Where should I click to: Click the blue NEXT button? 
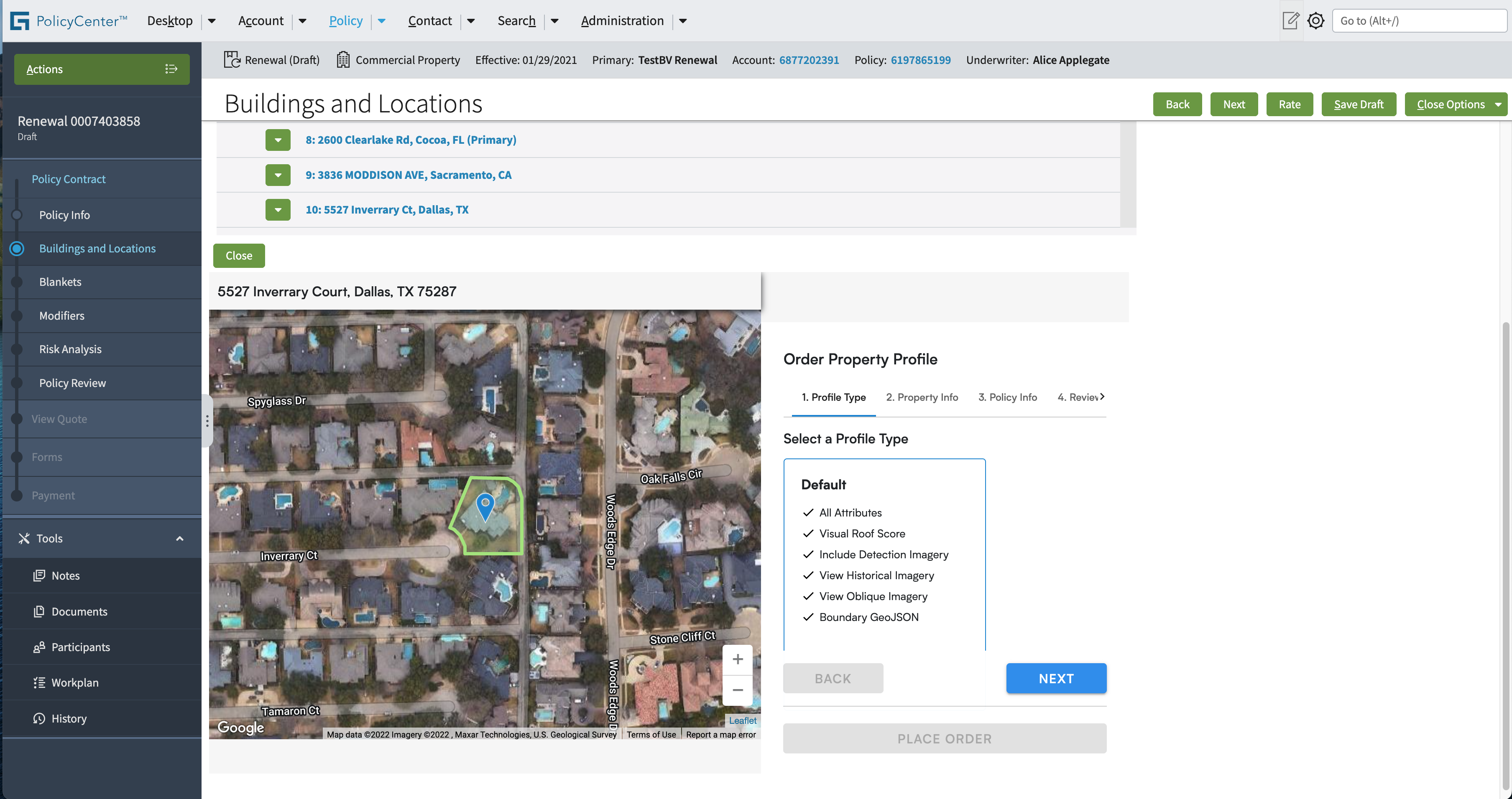(x=1056, y=678)
